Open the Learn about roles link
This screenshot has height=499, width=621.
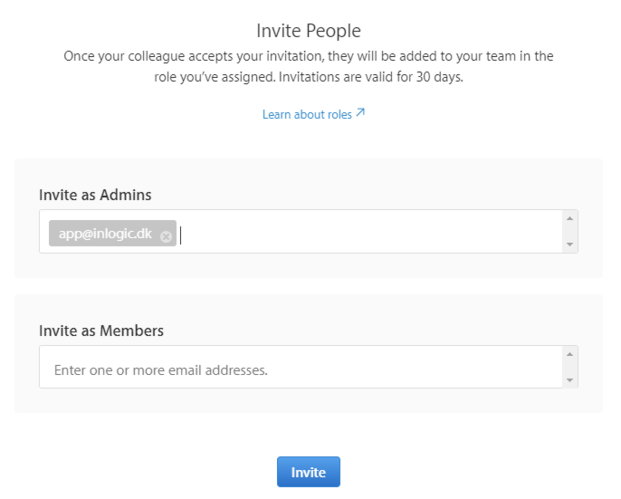point(307,115)
